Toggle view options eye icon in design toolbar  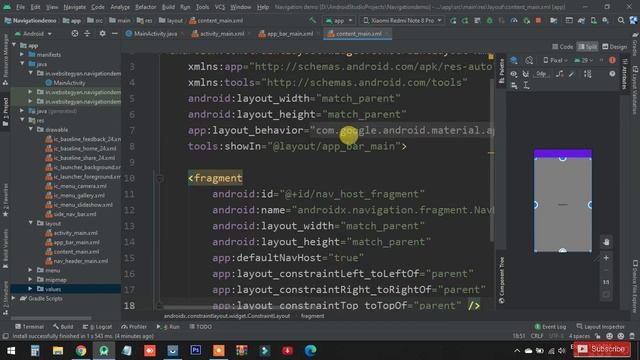pyautogui.click(x=514, y=74)
